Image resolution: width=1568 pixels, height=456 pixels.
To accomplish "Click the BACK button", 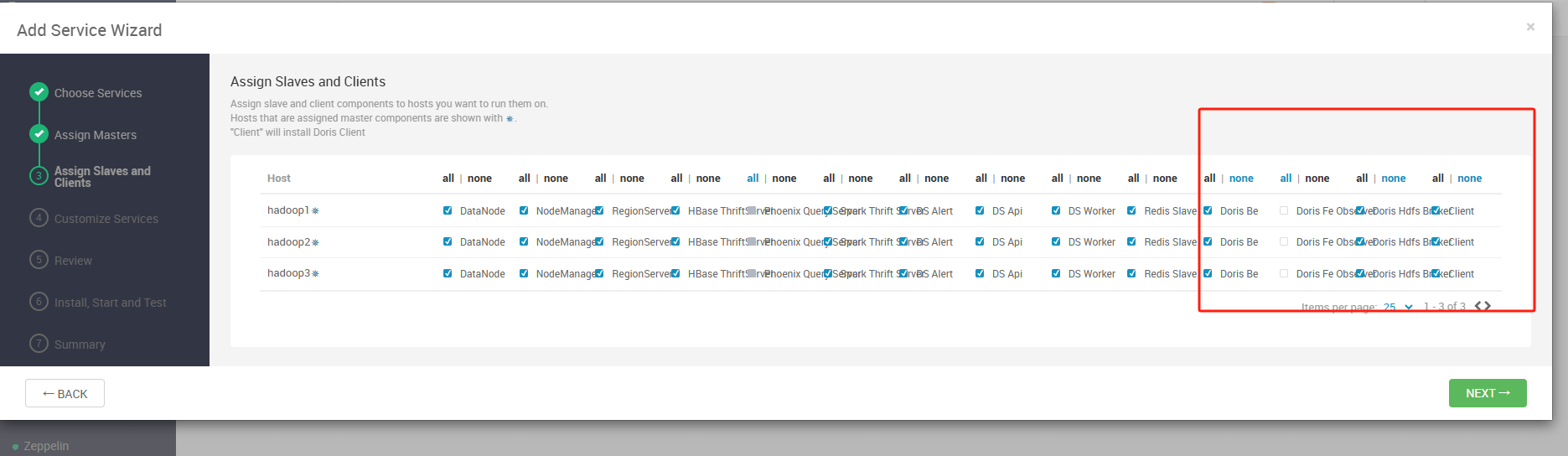I will (65, 393).
